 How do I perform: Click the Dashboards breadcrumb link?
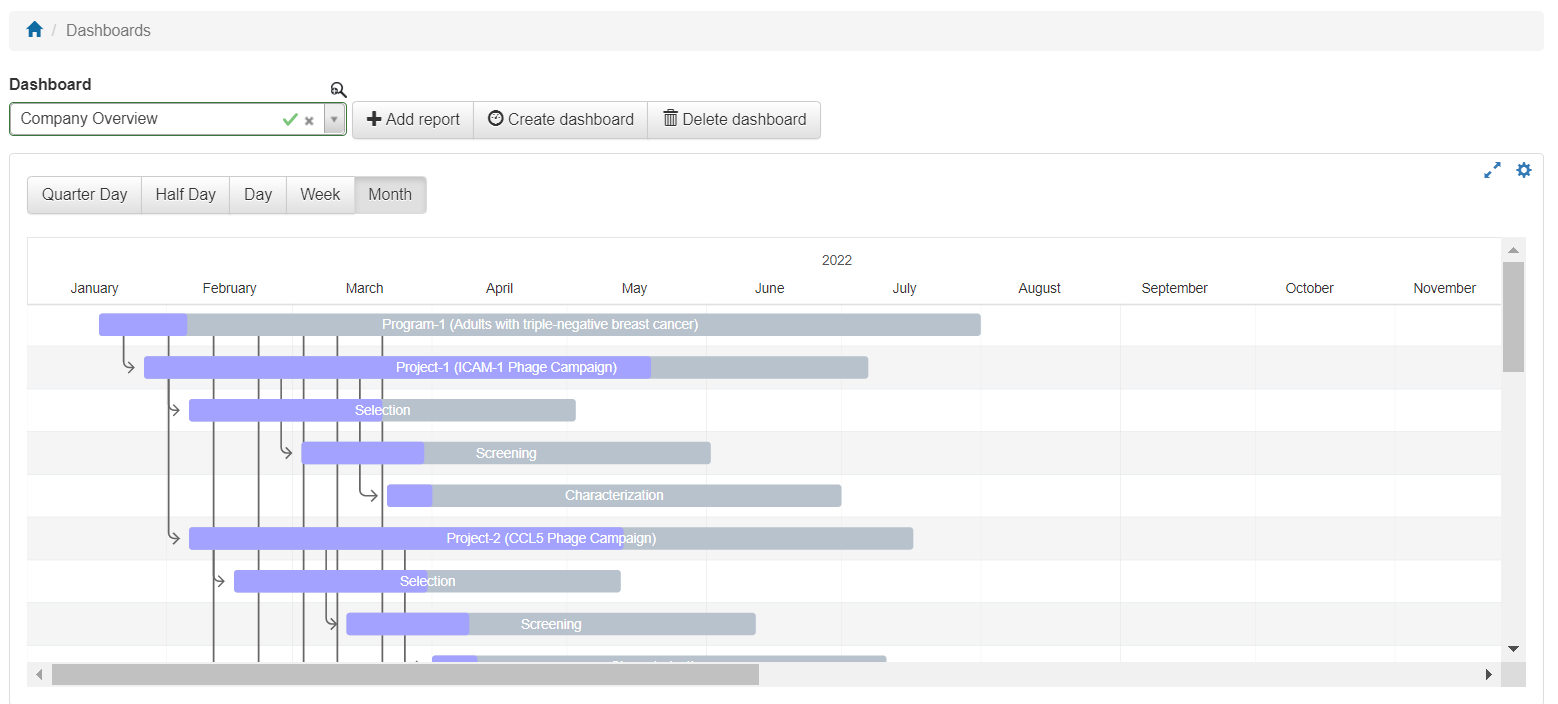click(108, 30)
